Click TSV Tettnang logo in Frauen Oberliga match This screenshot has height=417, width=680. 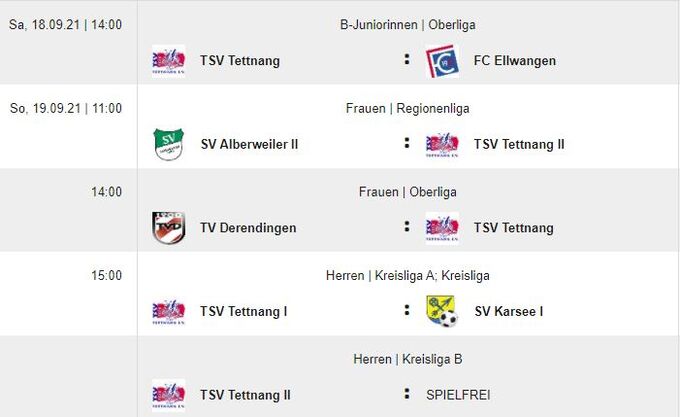click(x=441, y=228)
